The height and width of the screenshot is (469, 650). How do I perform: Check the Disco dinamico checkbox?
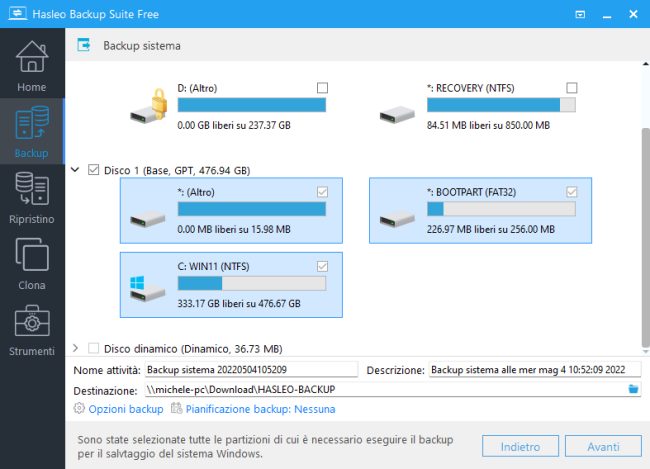[x=93, y=348]
